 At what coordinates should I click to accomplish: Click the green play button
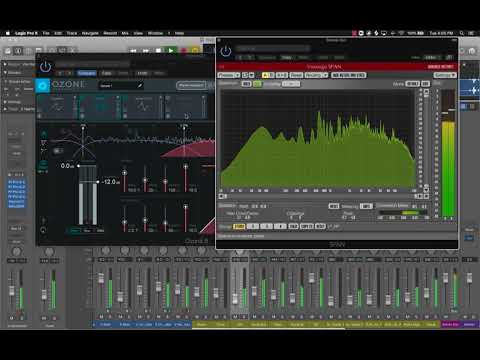point(171,51)
